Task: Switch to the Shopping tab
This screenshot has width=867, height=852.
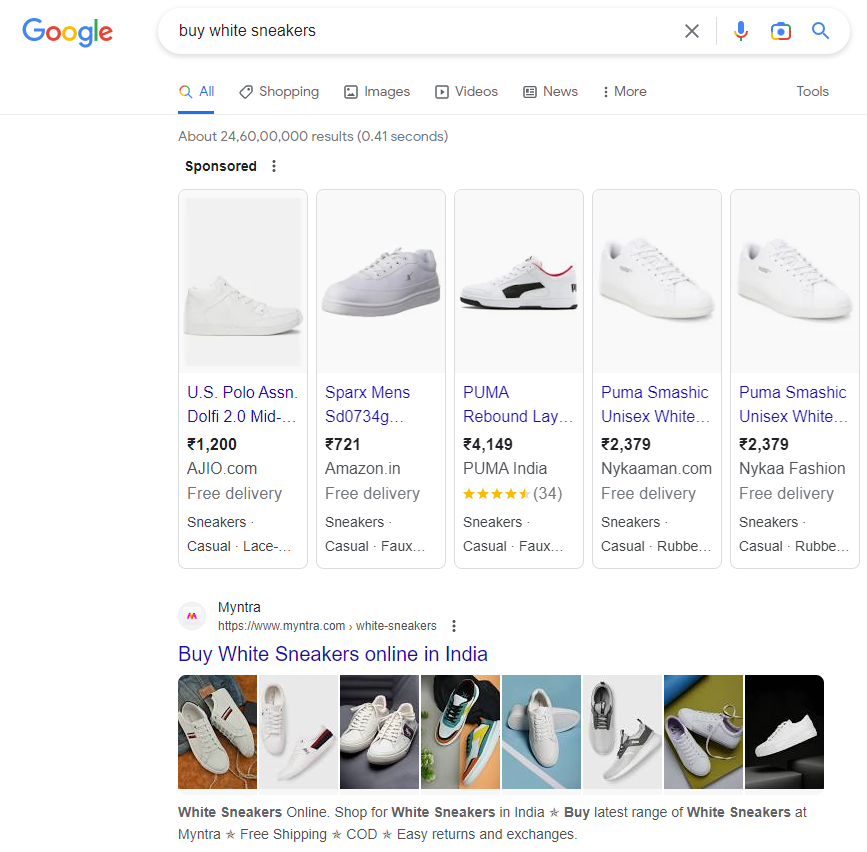Action: tap(279, 91)
